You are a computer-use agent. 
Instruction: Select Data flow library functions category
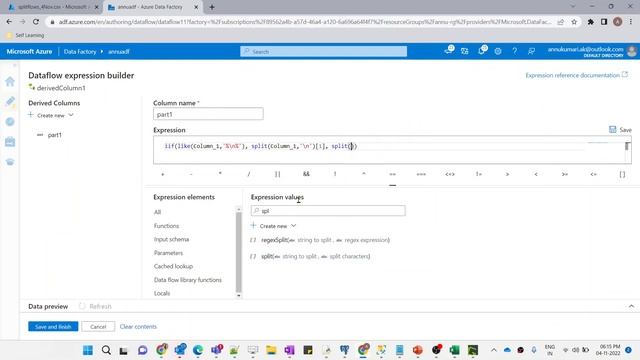click(188, 280)
